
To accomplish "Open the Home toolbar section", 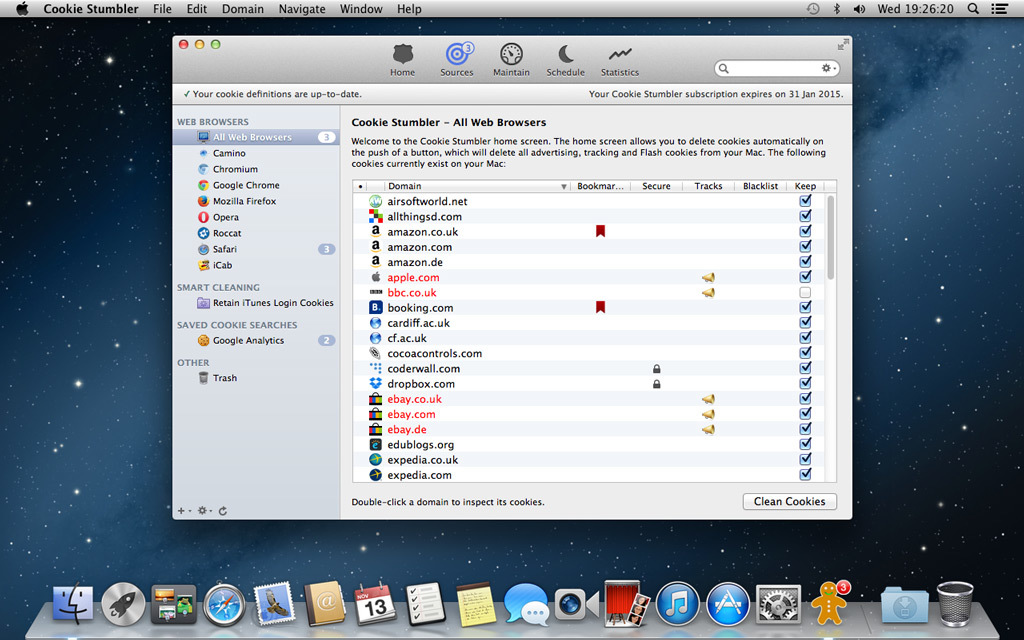I will (x=402, y=60).
